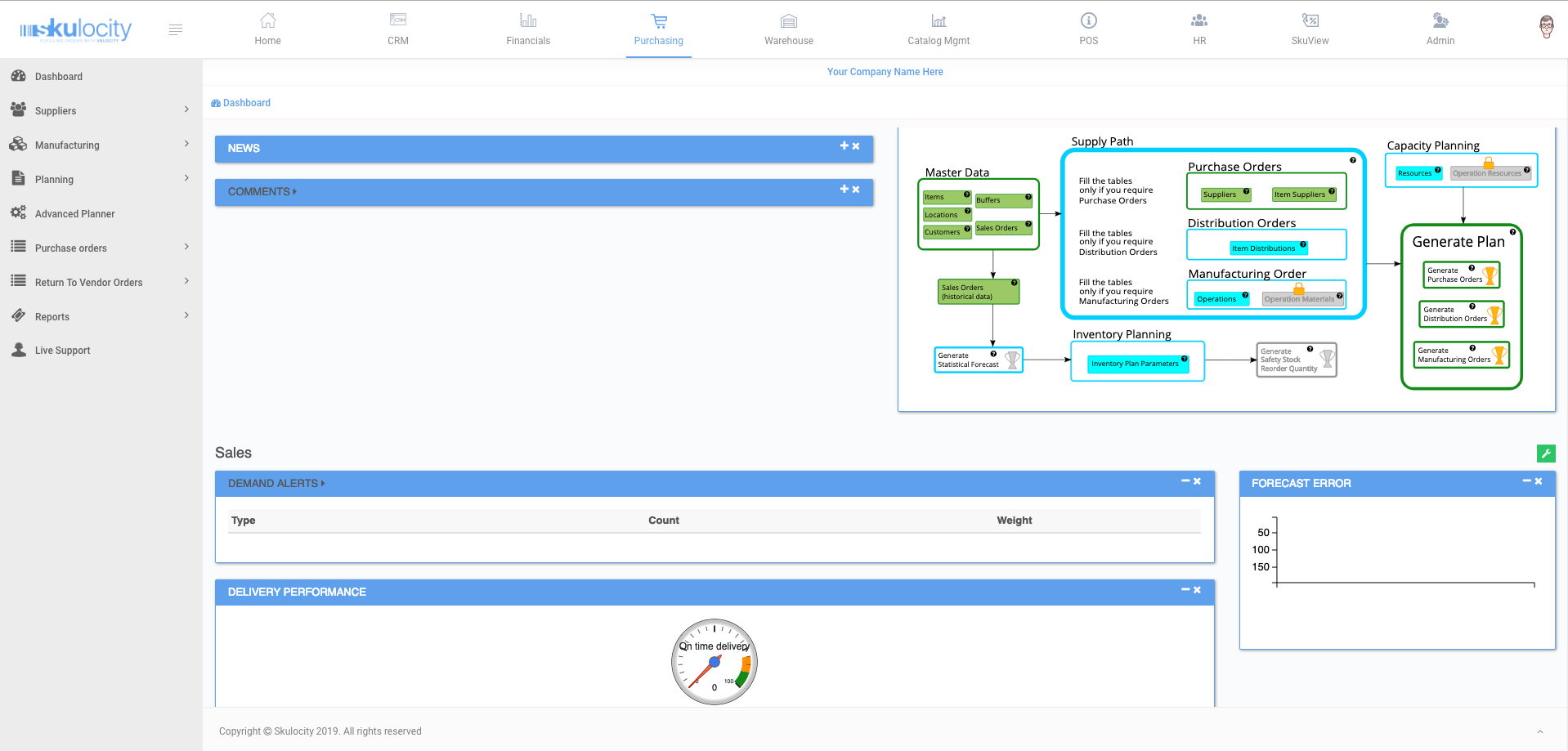This screenshot has height=751, width=1568.
Task: Expand the Manufacturing sidebar submenu
Action: [x=186, y=145]
